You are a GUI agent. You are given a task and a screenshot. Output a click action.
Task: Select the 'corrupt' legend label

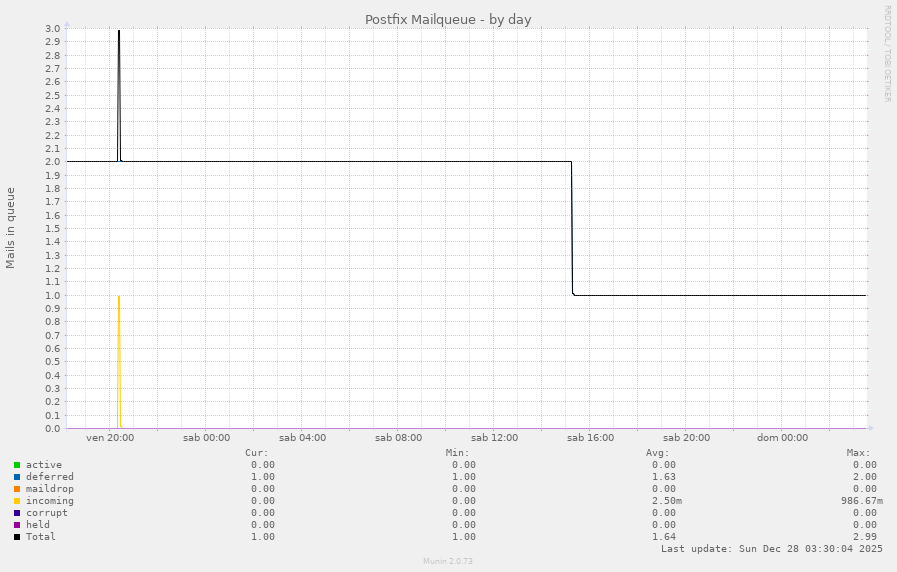pyautogui.click(x=46, y=513)
